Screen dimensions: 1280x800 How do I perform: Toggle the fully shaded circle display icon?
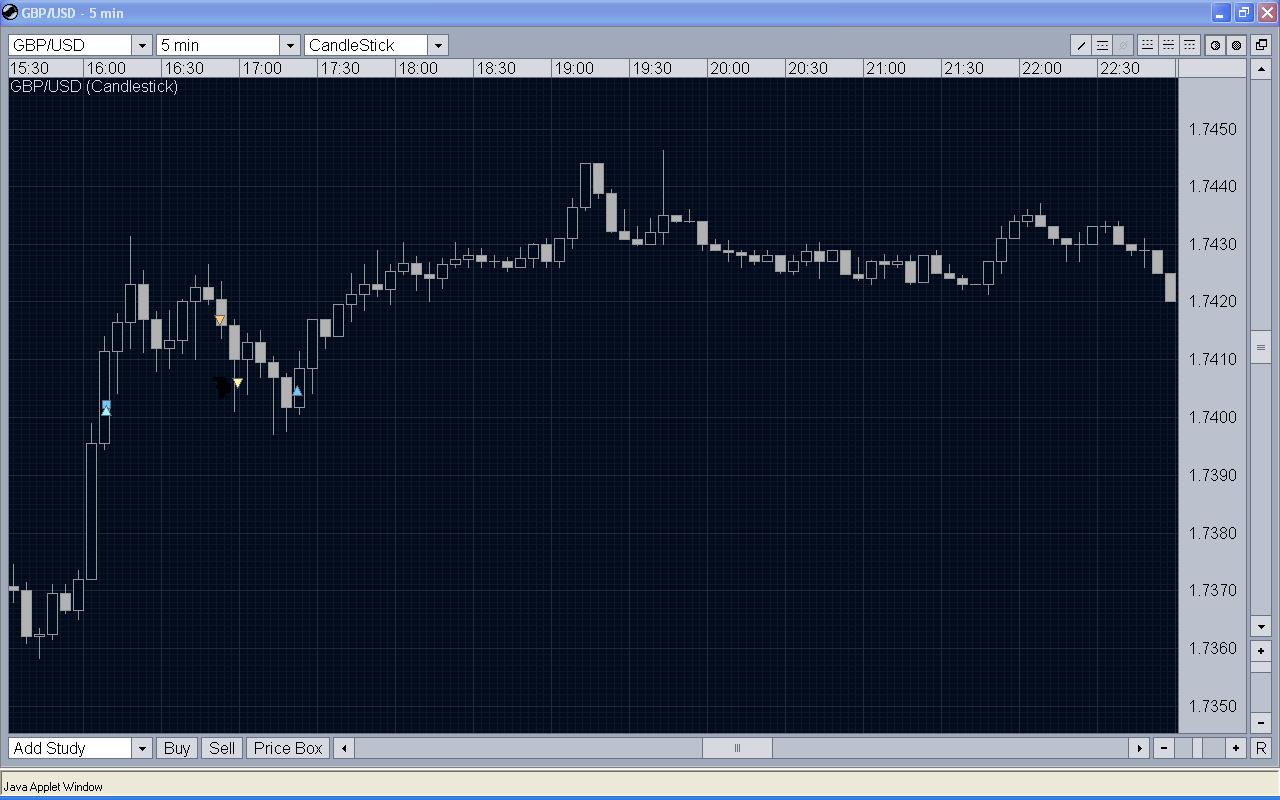pyautogui.click(x=1236, y=45)
